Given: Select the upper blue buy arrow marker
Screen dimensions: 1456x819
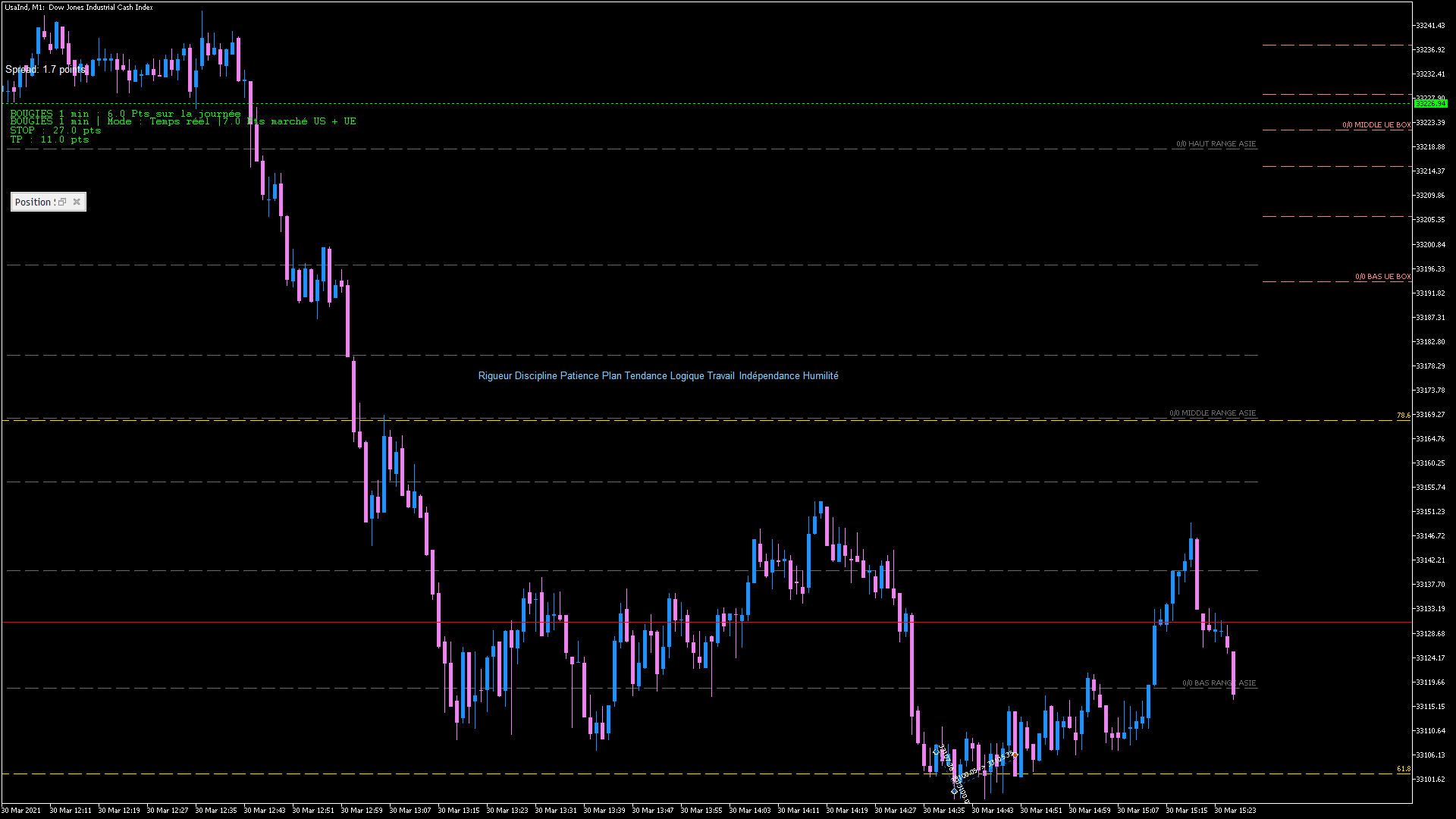Looking at the screenshot, I should click(936, 752).
